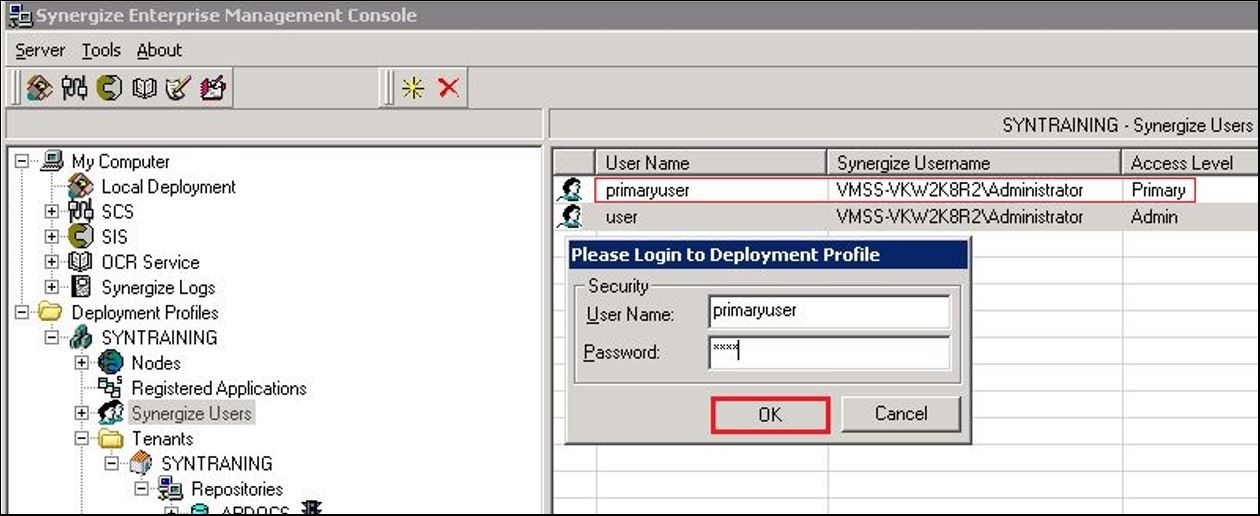This screenshot has height=516, width=1260.
Task: Click the Registered Applications tree icon
Action: [x=111, y=388]
